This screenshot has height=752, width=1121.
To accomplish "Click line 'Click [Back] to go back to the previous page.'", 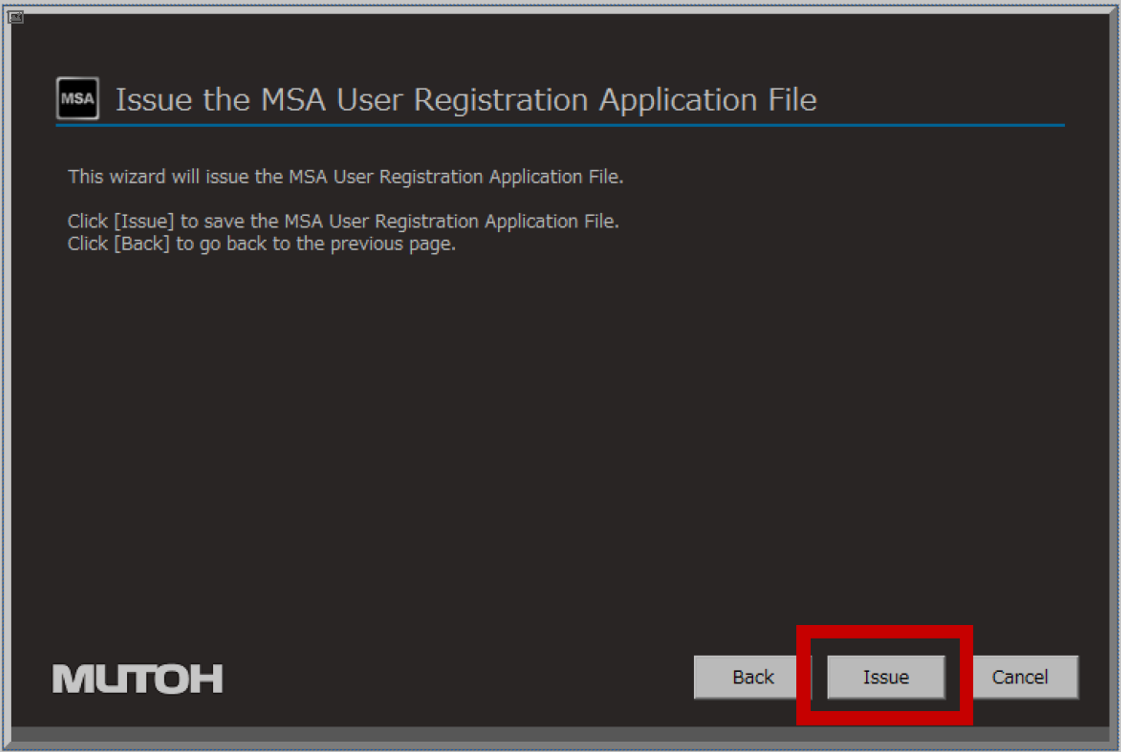I will 262,244.
